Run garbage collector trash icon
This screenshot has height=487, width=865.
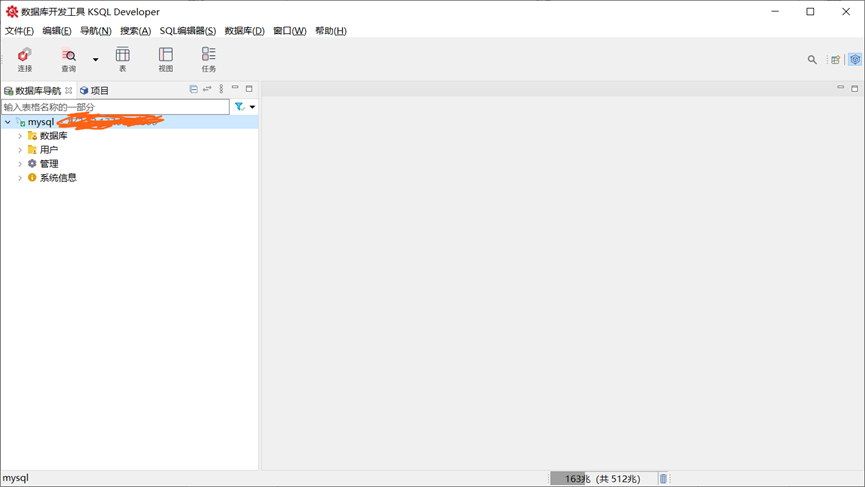pos(663,479)
